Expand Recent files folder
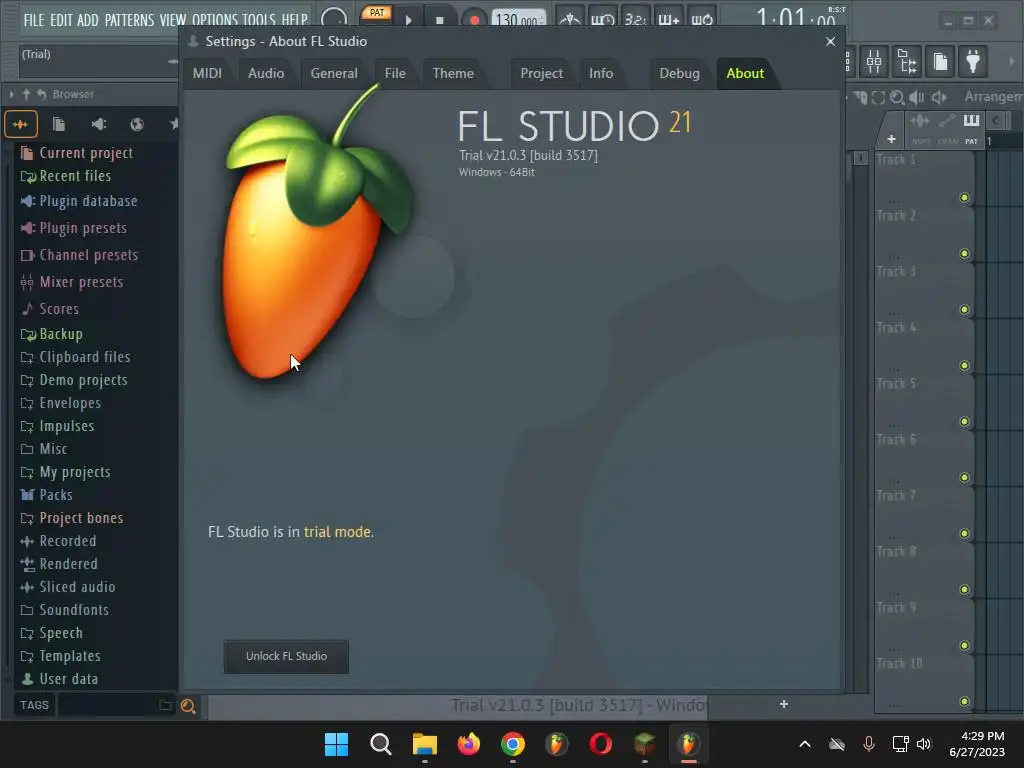The width and height of the screenshot is (1024, 768). 65,176
